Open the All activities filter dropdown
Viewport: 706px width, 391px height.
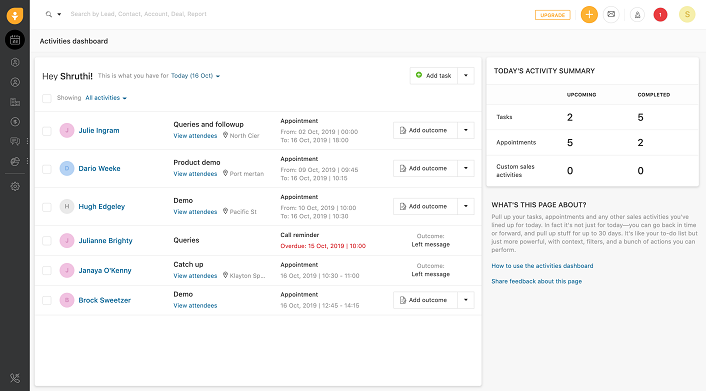(106, 98)
